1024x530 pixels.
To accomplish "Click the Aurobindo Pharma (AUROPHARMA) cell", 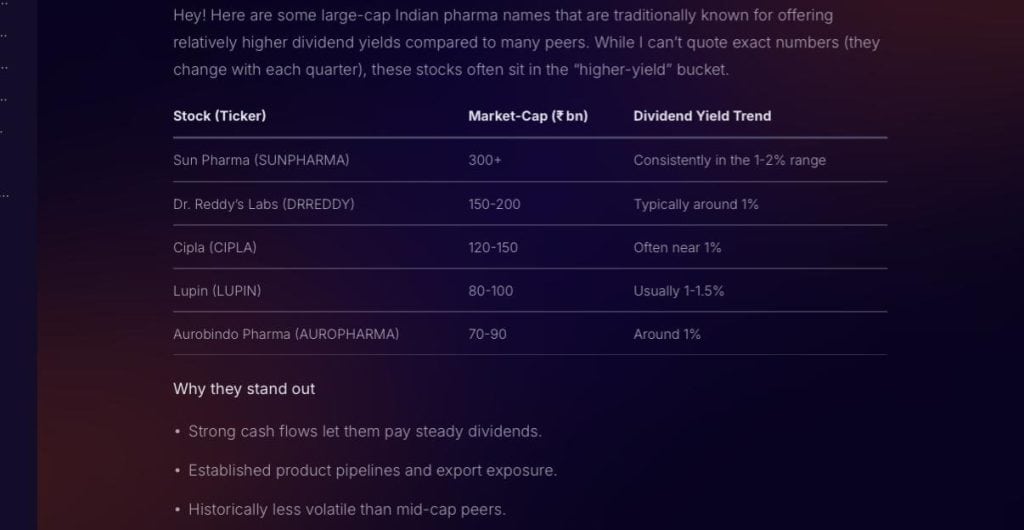I will coord(286,334).
